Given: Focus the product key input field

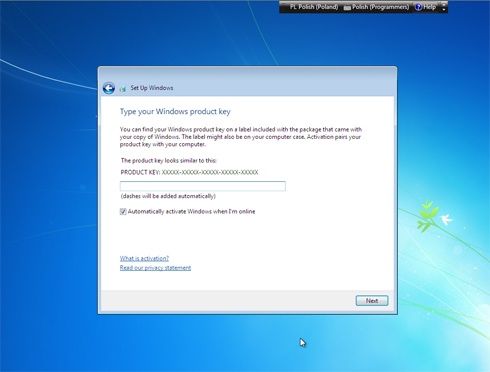Looking at the screenshot, I should 203,186.
